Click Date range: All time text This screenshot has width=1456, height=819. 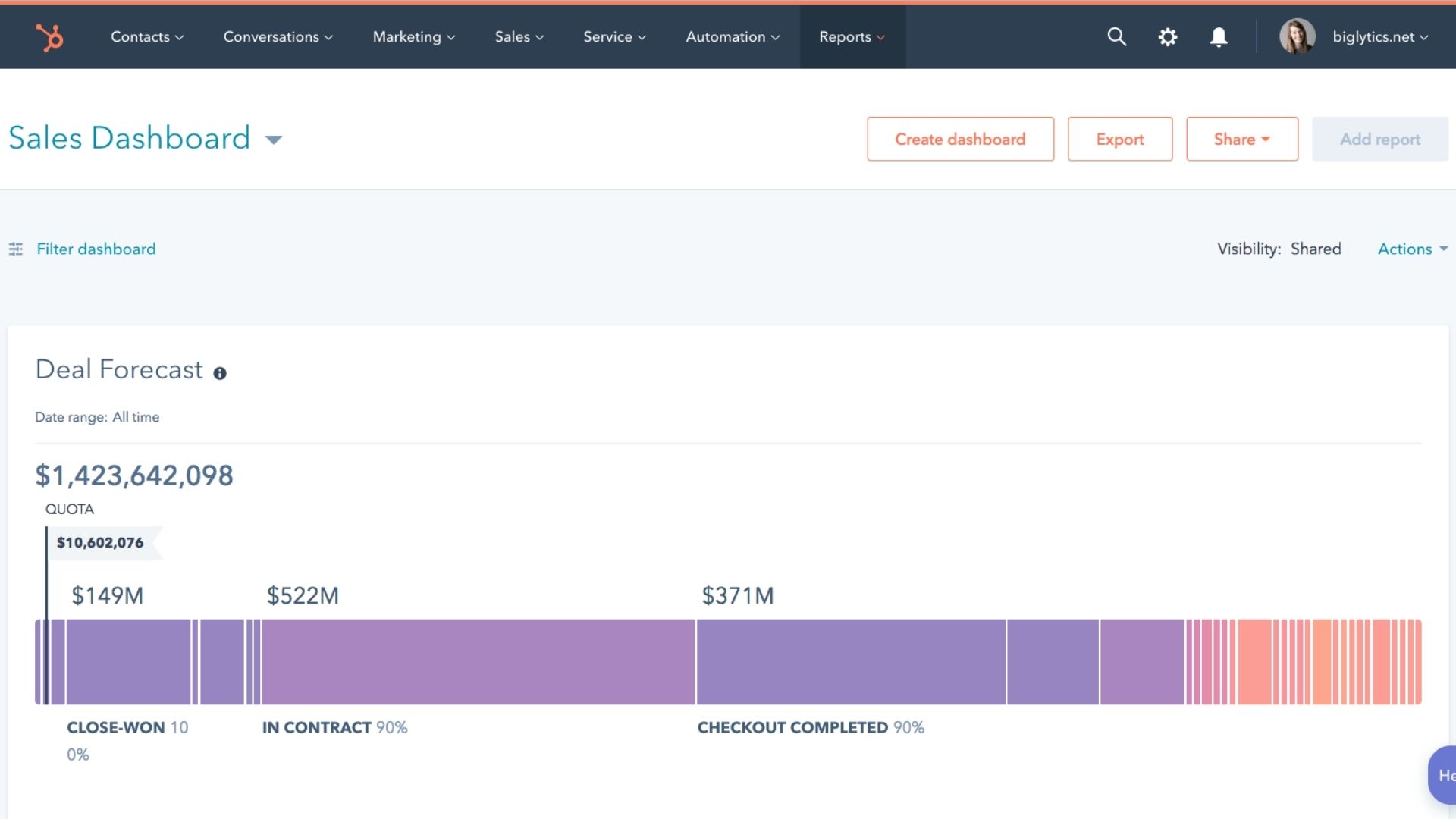pyautogui.click(x=97, y=417)
